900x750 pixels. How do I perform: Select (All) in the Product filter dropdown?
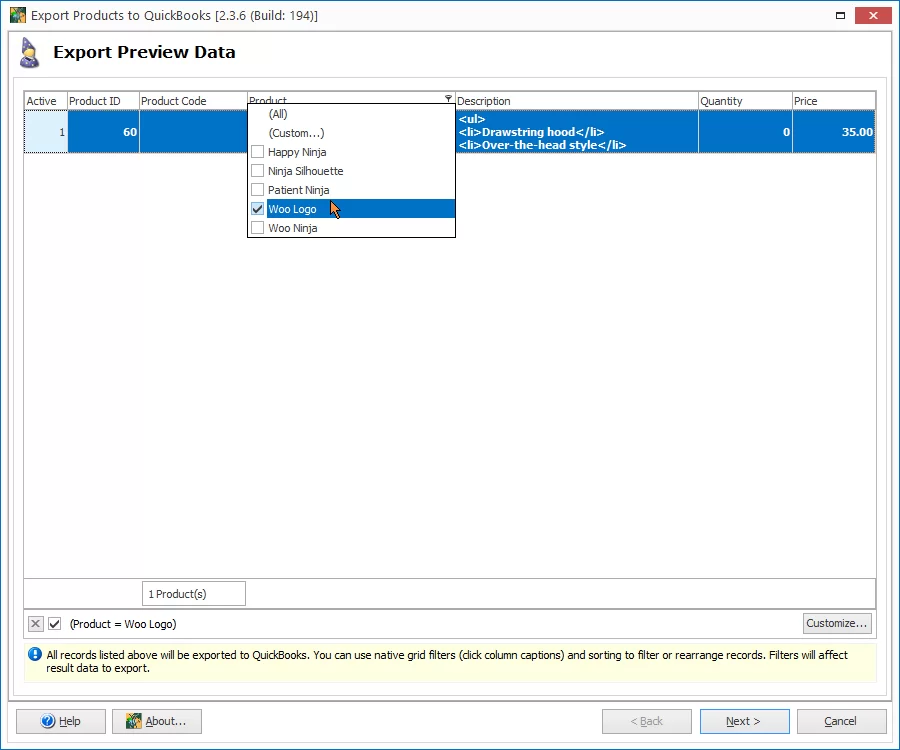pos(276,113)
